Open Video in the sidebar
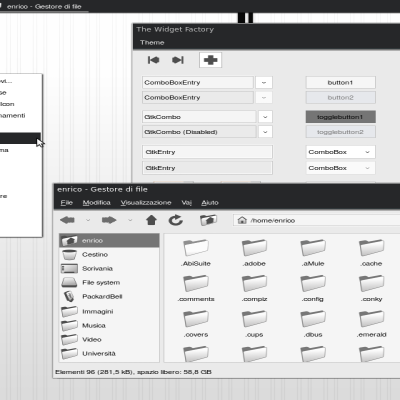The height and width of the screenshot is (400, 400). (x=109, y=339)
